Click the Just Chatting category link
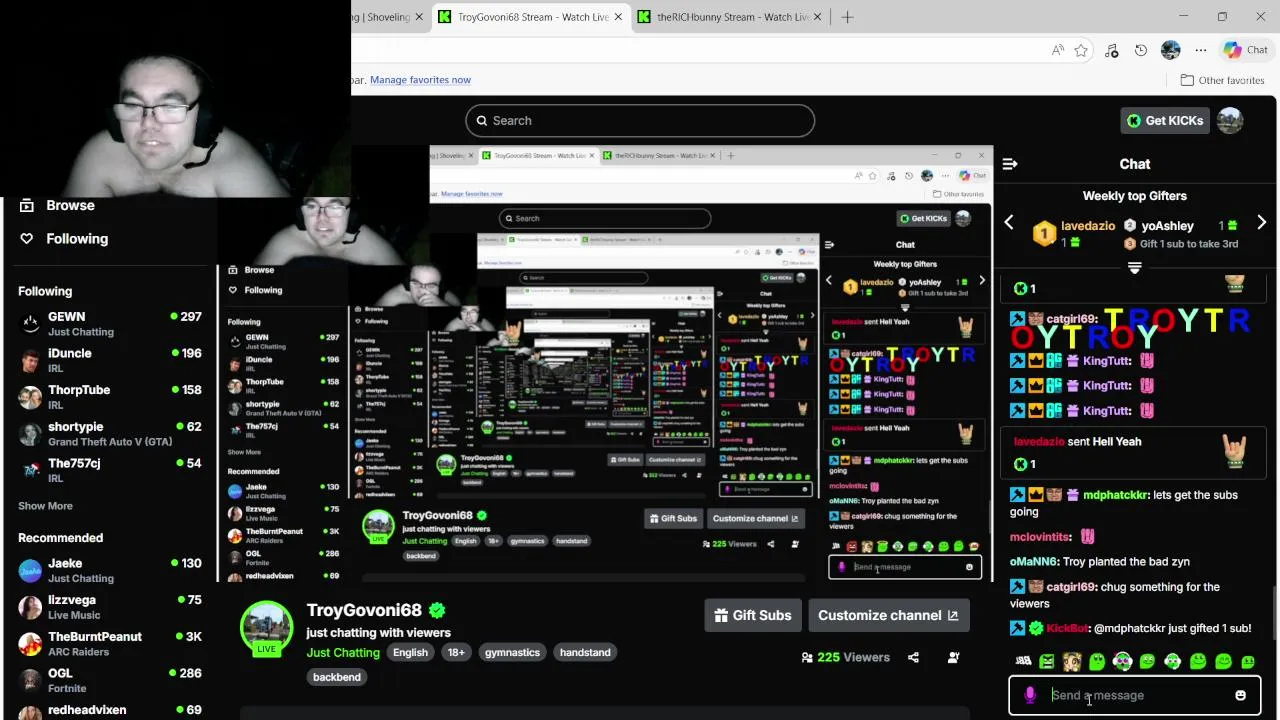The image size is (1280, 720). point(343,652)
